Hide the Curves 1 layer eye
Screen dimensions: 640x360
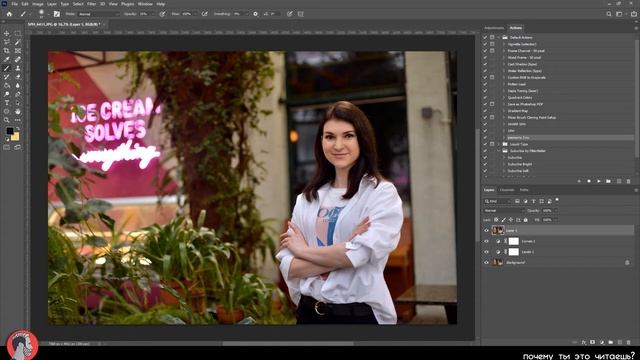pyautogui.click(x=486, y=241)
